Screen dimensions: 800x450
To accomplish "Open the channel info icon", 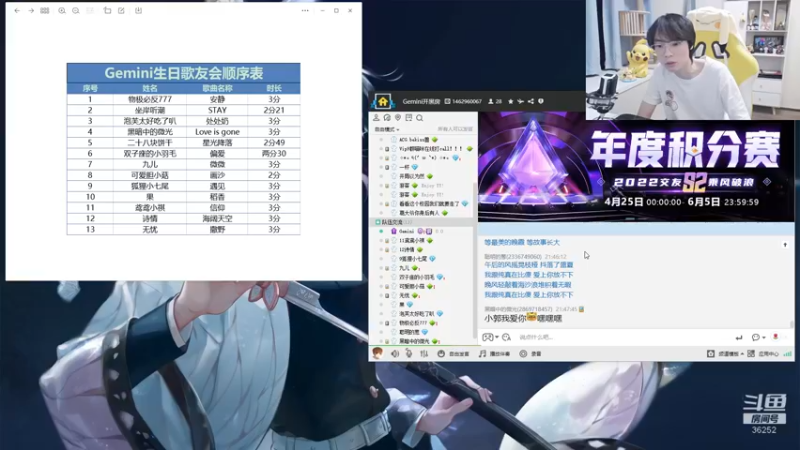I will (x=541, y=102).
